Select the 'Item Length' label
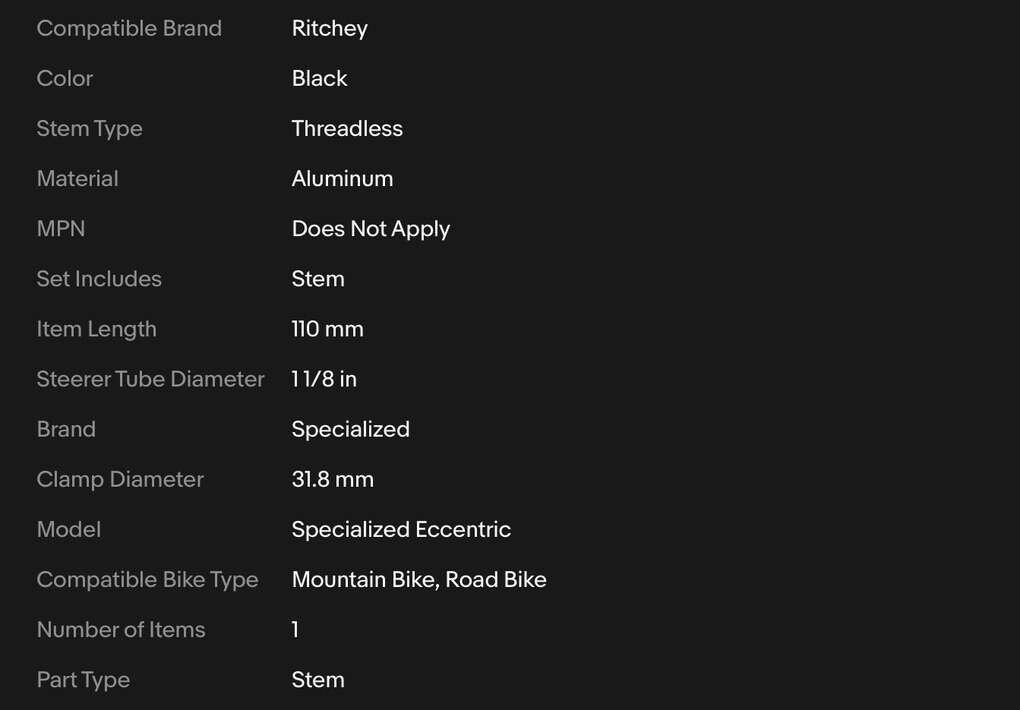This screenshot has height=710, width=1020. (96, 329)
